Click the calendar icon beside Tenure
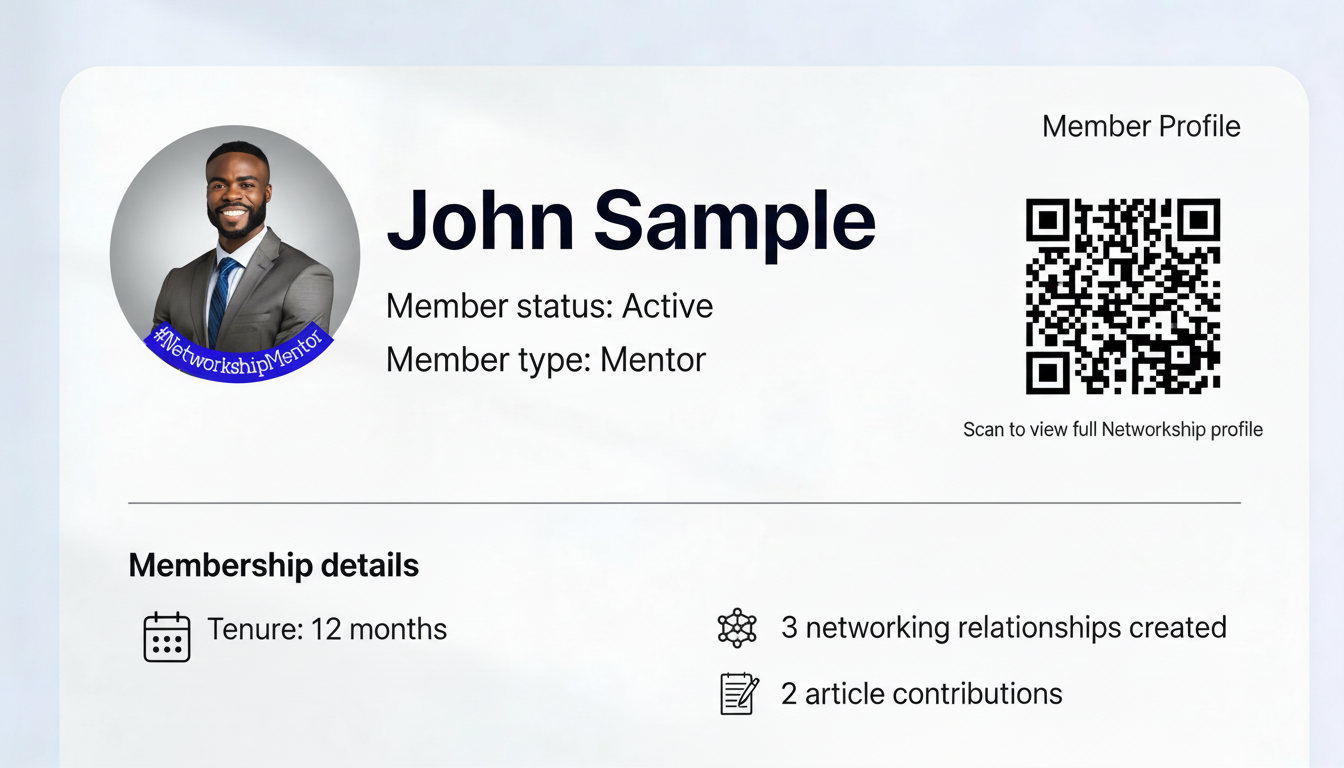Image resolution: width=1344 pixels, height=768 pixels. pyautogui.click(x=167, y=636)
